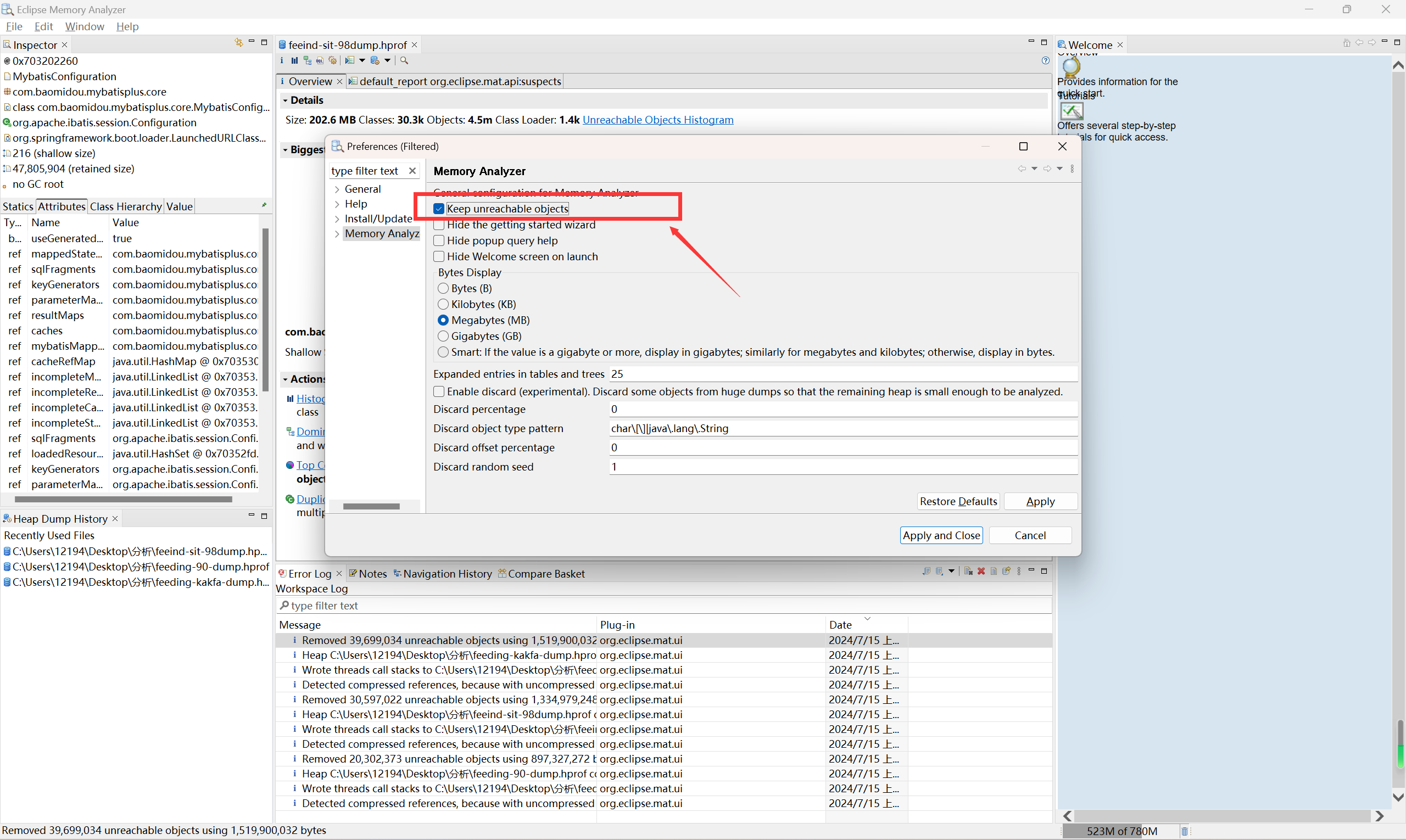Run garbage collector trash icon in status bar

point(1184,831)
